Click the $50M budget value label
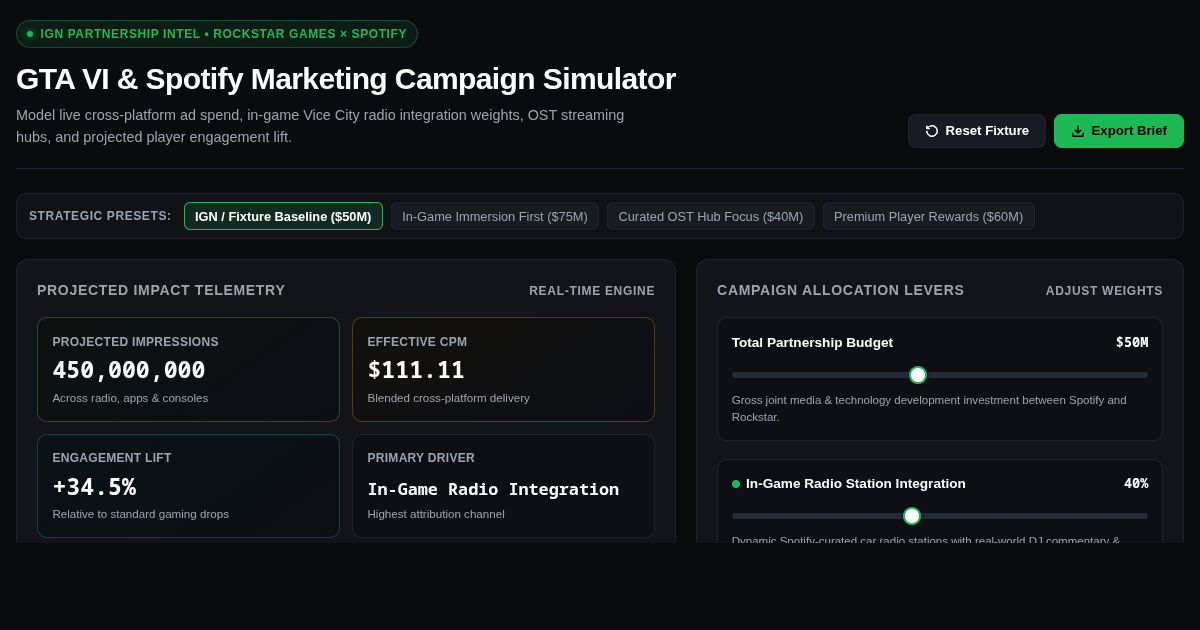Screen dimensions: 1200x630 click(x=1132, y=342)
